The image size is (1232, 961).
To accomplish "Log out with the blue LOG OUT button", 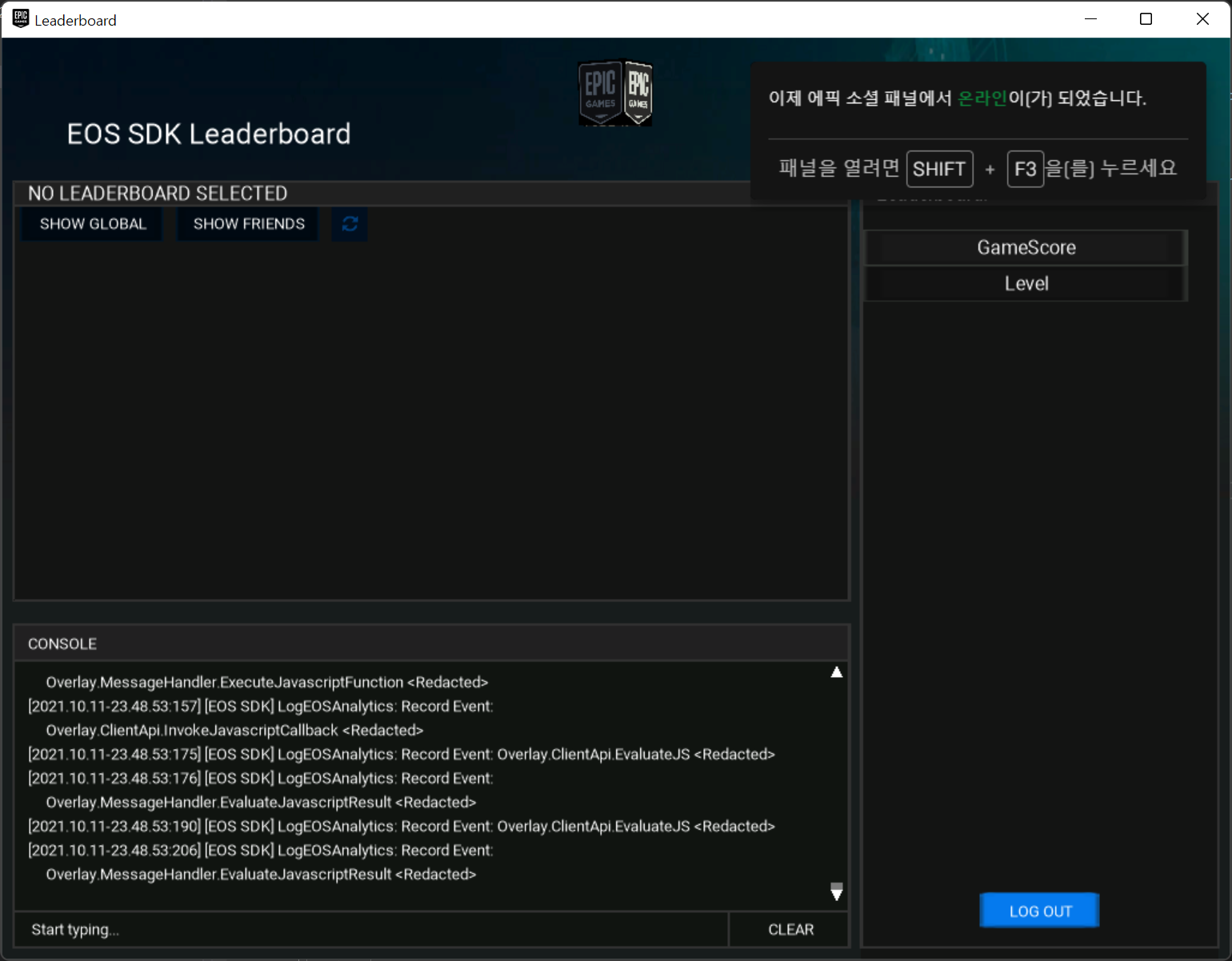I will click(1039, 911).
